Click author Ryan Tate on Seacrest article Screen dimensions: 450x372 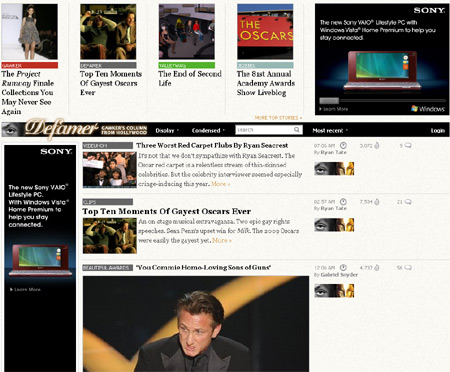(x=334, y=152)
